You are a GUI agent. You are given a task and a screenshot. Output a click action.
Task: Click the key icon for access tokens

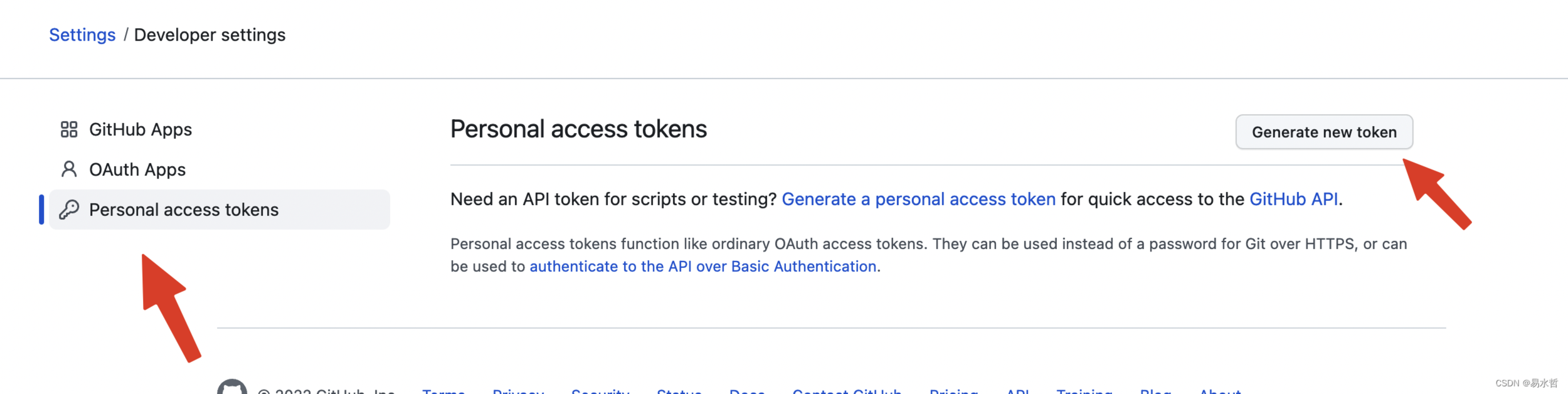pos(69,210)
